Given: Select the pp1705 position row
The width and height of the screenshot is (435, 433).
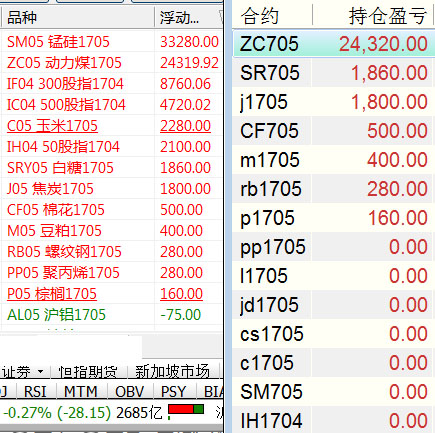Looking at the screenshot, I should coord(334,247).
